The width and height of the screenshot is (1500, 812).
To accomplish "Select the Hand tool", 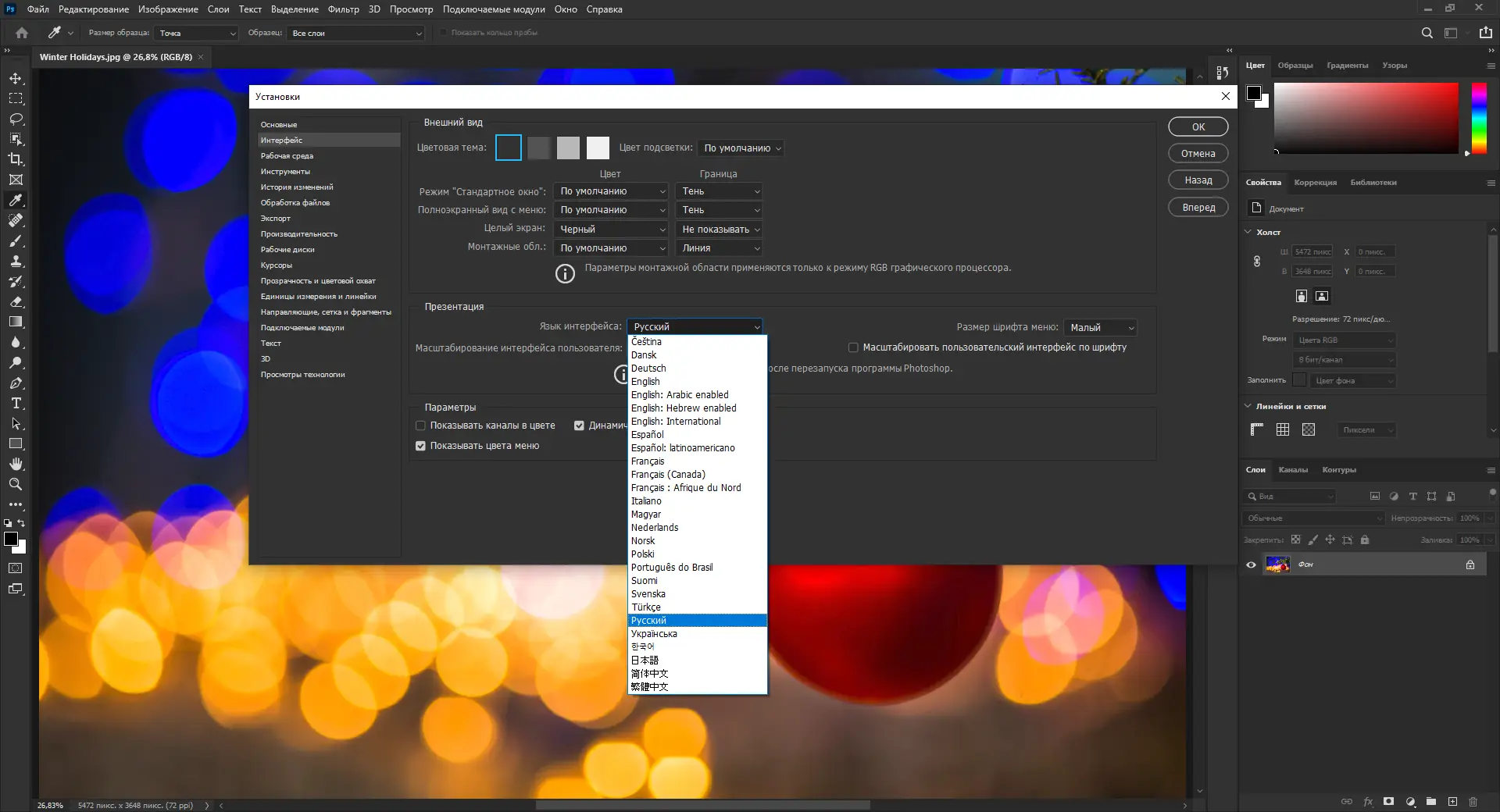I will click(x=16, y=465).
